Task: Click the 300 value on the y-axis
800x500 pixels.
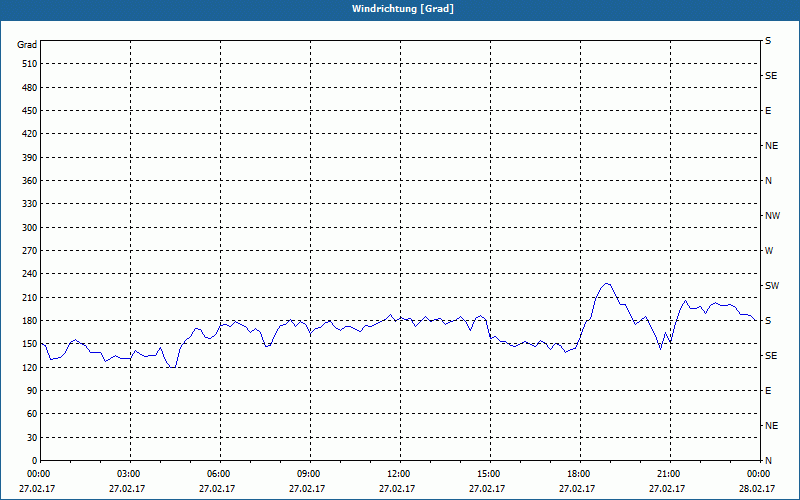Action: click(29, 228)
